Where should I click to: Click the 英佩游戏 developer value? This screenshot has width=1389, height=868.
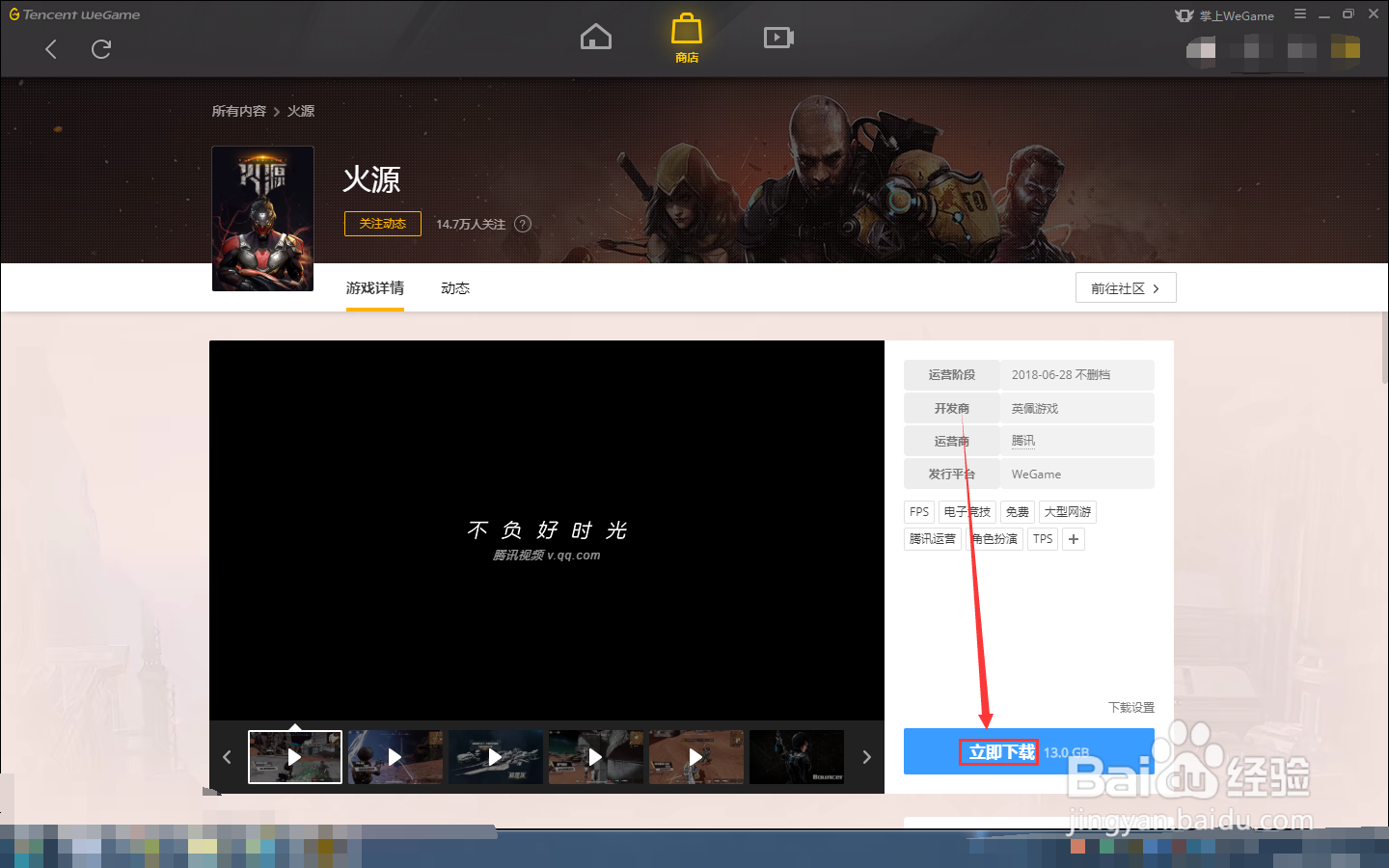point(1035,409)
